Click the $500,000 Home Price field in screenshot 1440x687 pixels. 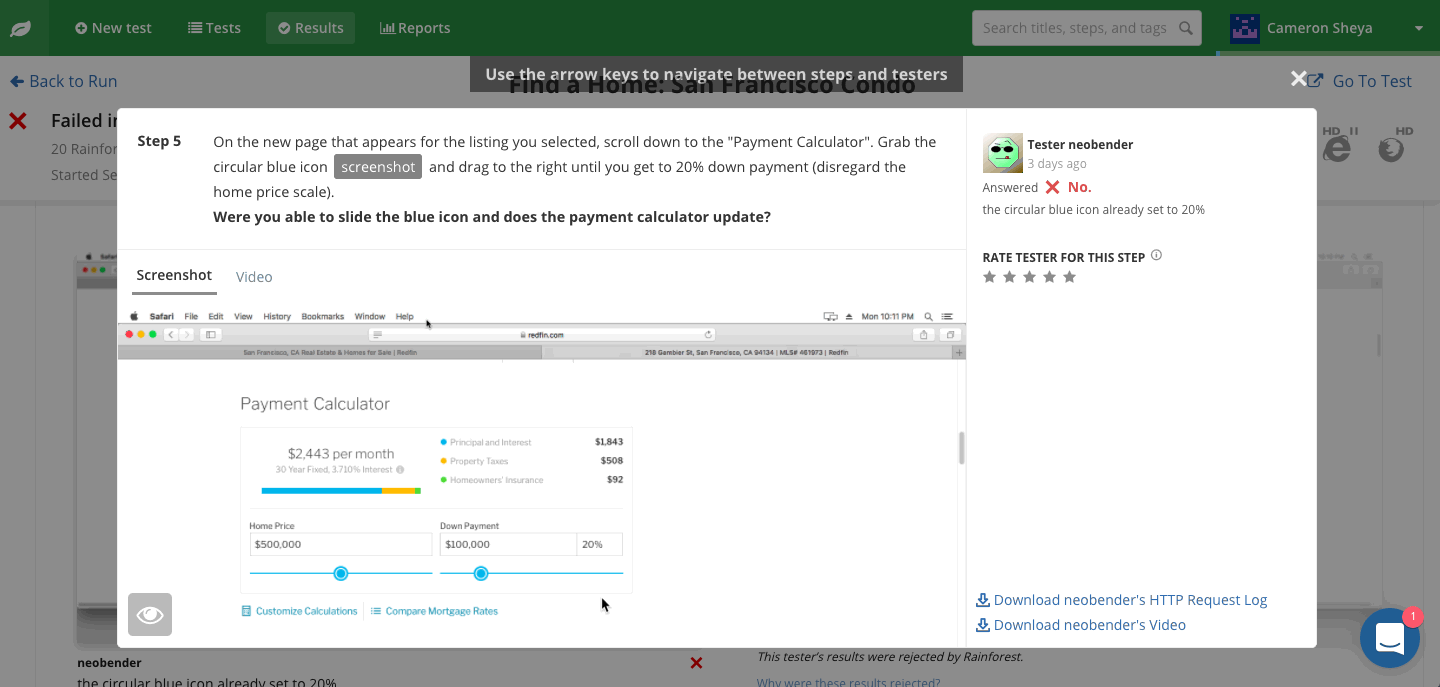tap(341, 544)
